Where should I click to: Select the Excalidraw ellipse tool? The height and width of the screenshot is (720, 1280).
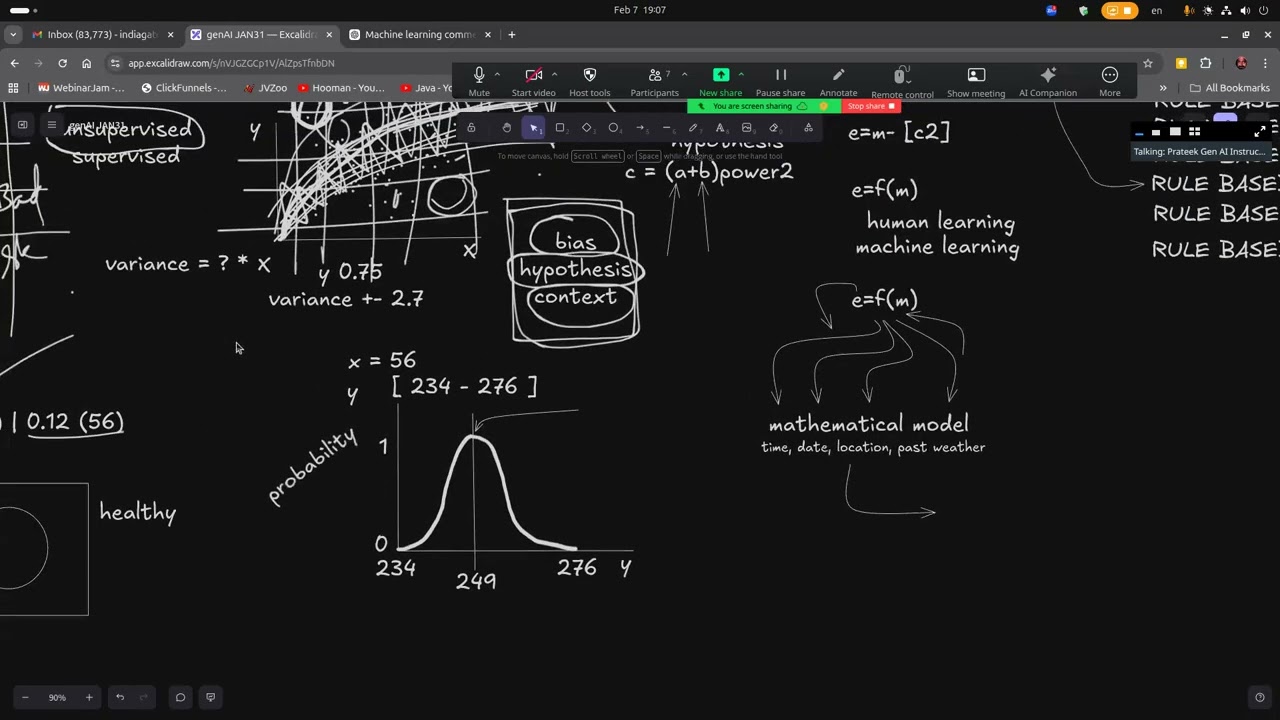click(x=613, y=128)
